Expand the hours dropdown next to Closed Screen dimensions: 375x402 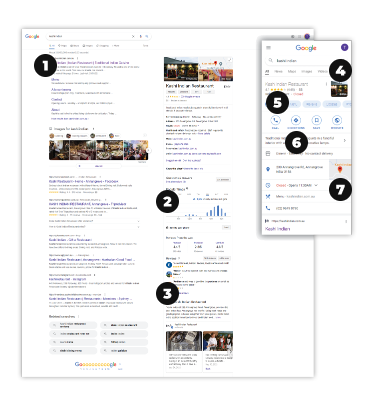click(316, 185)
